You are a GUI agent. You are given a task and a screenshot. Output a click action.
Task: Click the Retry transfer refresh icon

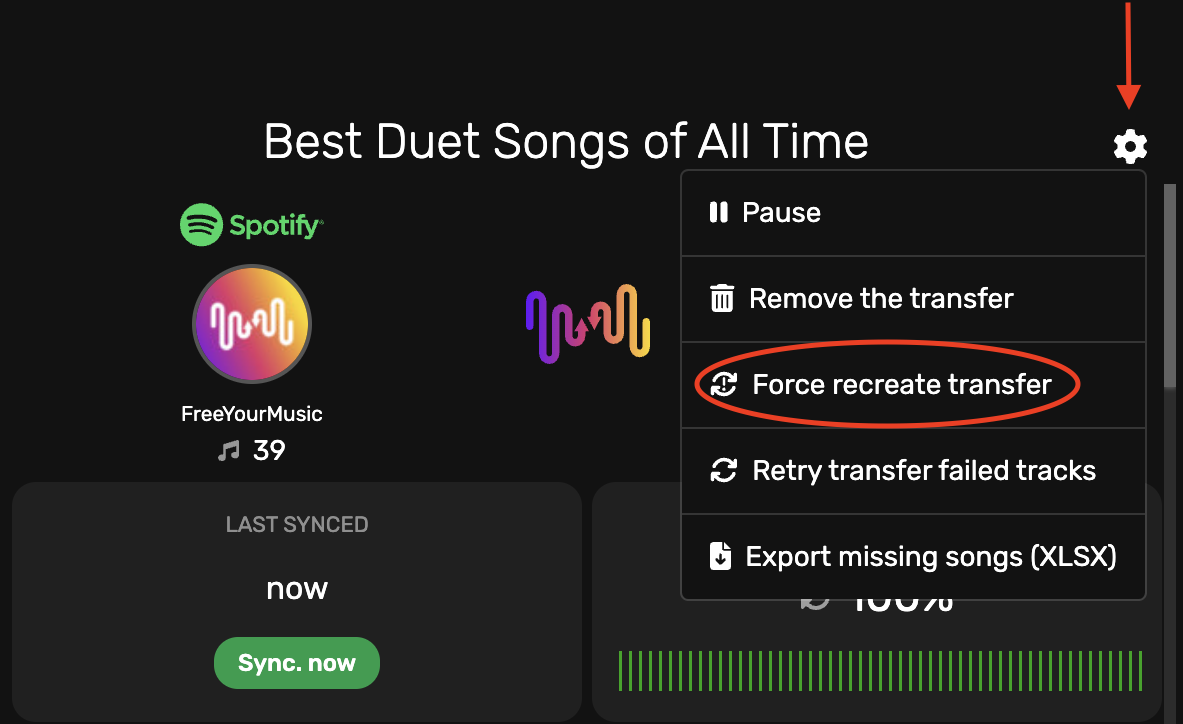pyautogui.click(x=723, y=470)
